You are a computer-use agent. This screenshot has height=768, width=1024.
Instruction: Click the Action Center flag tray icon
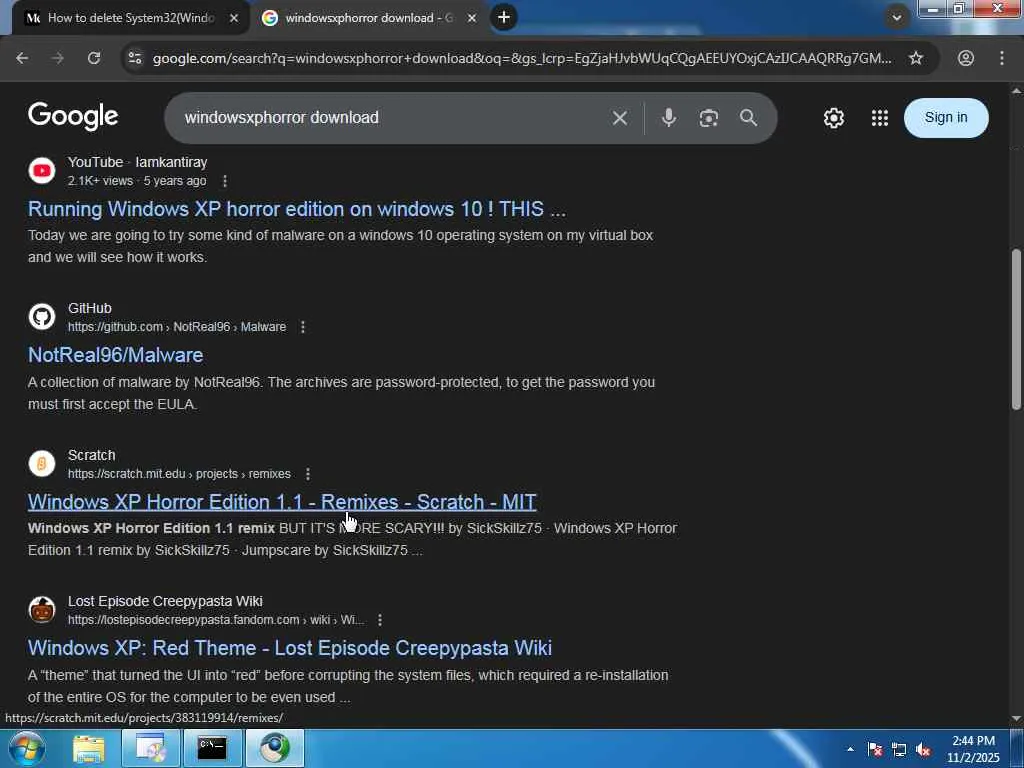coord(875,749)
